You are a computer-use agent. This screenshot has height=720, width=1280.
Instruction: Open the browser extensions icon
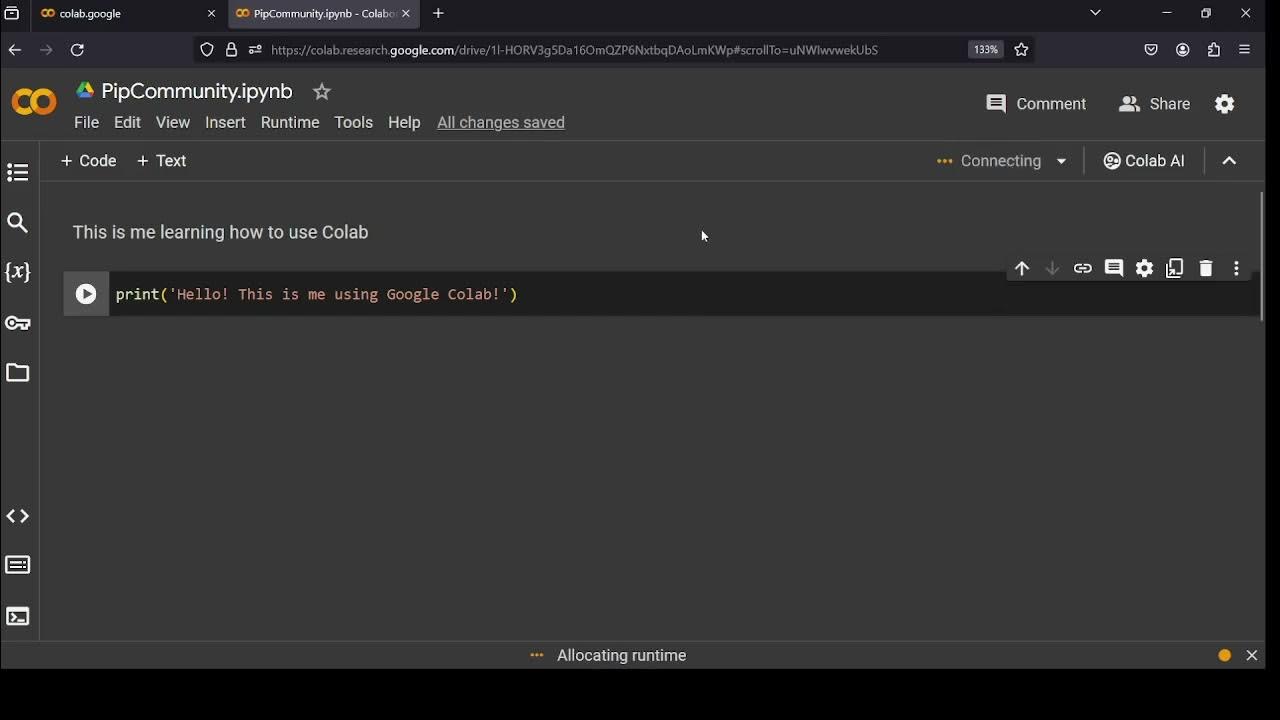(x=1214, y=50)
